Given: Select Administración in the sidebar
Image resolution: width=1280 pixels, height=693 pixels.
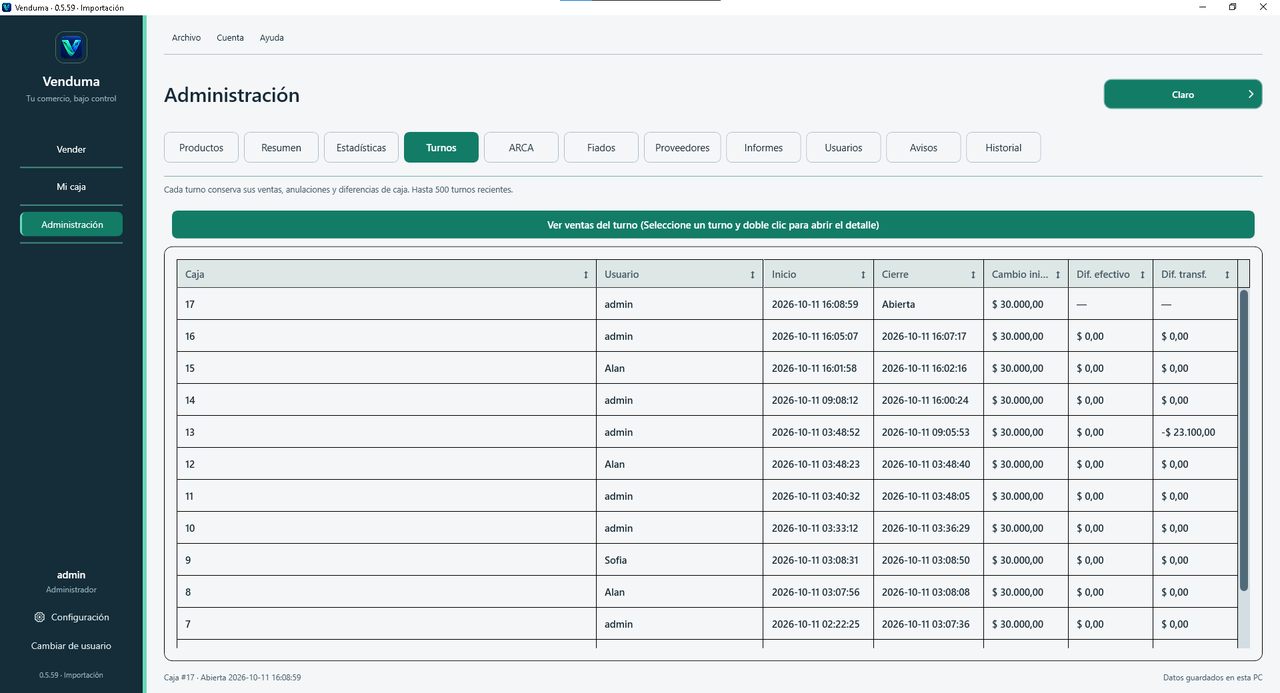Looking at the screenshot, I should pyautogui.click(x=71, y=225).
